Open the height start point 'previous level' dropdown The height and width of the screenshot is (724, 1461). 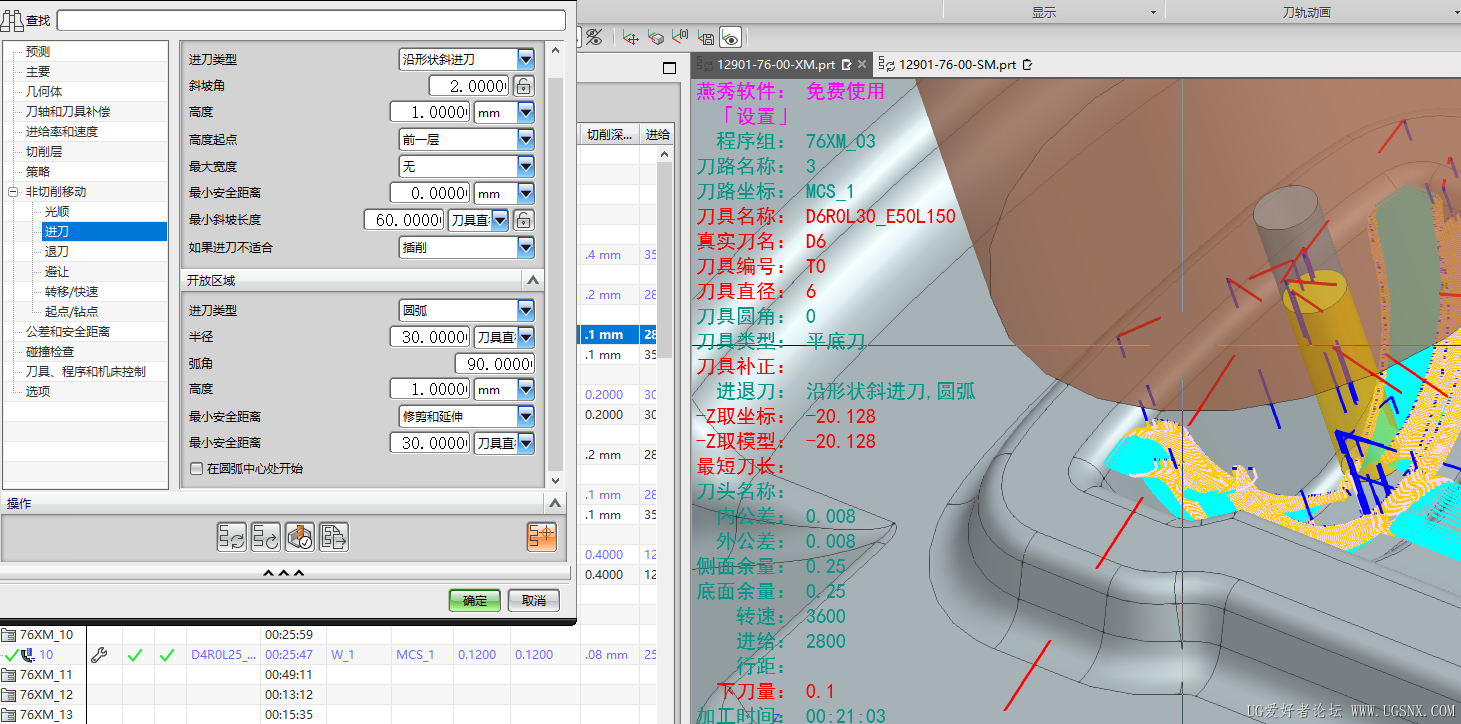pos(525,140)
